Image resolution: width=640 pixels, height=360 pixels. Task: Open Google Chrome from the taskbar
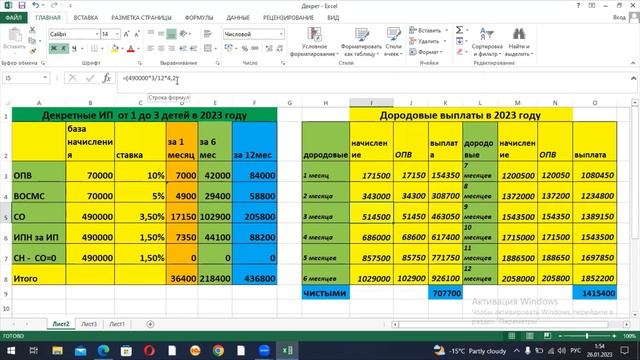[218, 351]
